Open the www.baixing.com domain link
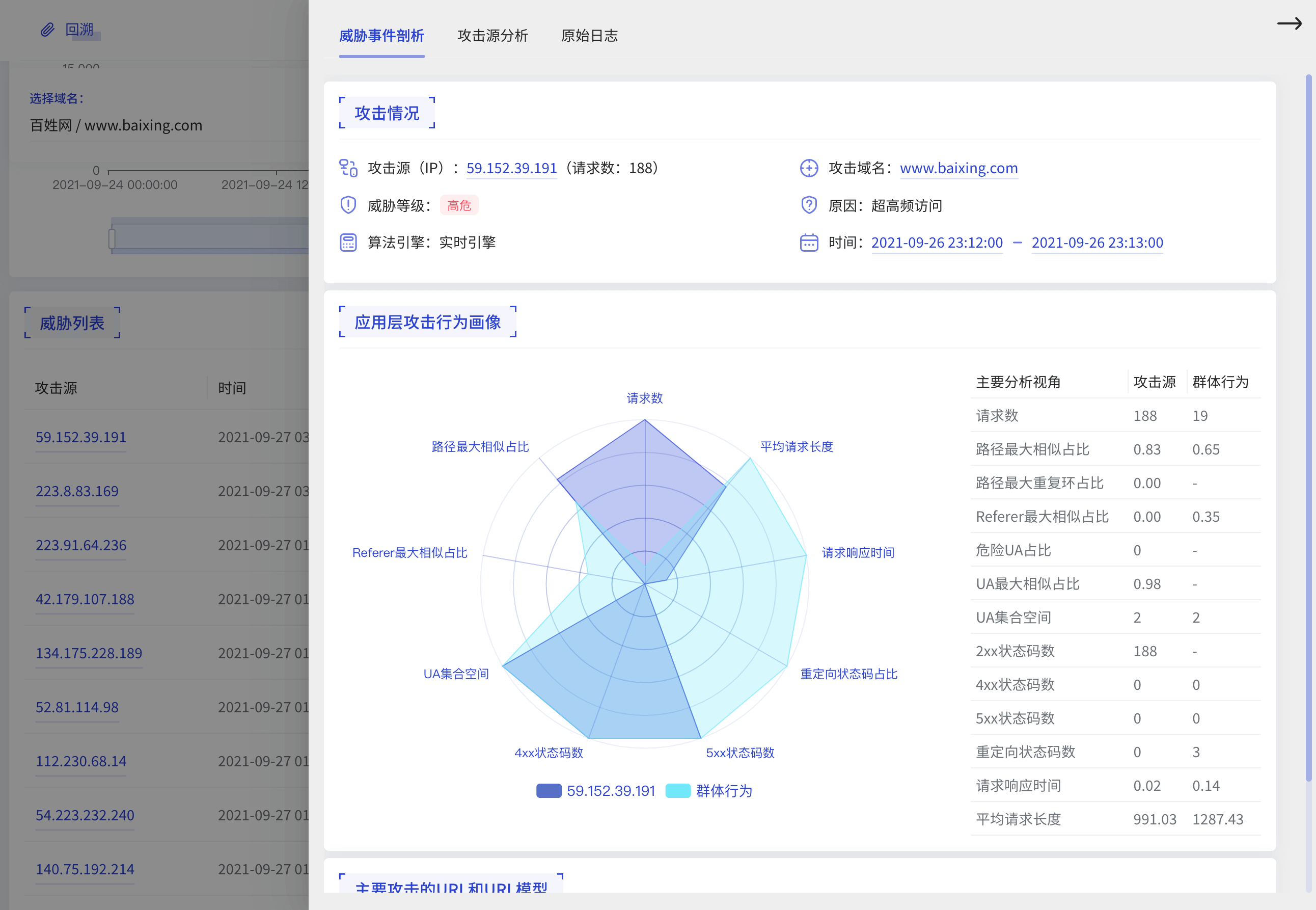This screenshot has height=910, width=1316. tap(958, 168)
